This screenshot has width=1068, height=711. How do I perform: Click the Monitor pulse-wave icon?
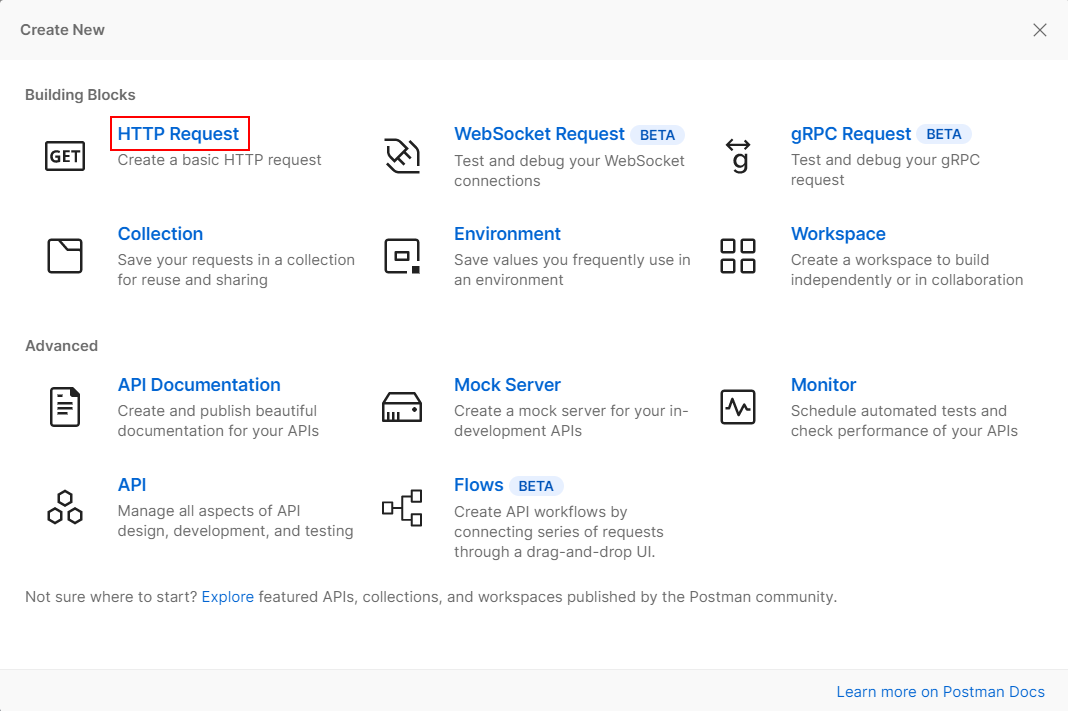tap(738, 407)
